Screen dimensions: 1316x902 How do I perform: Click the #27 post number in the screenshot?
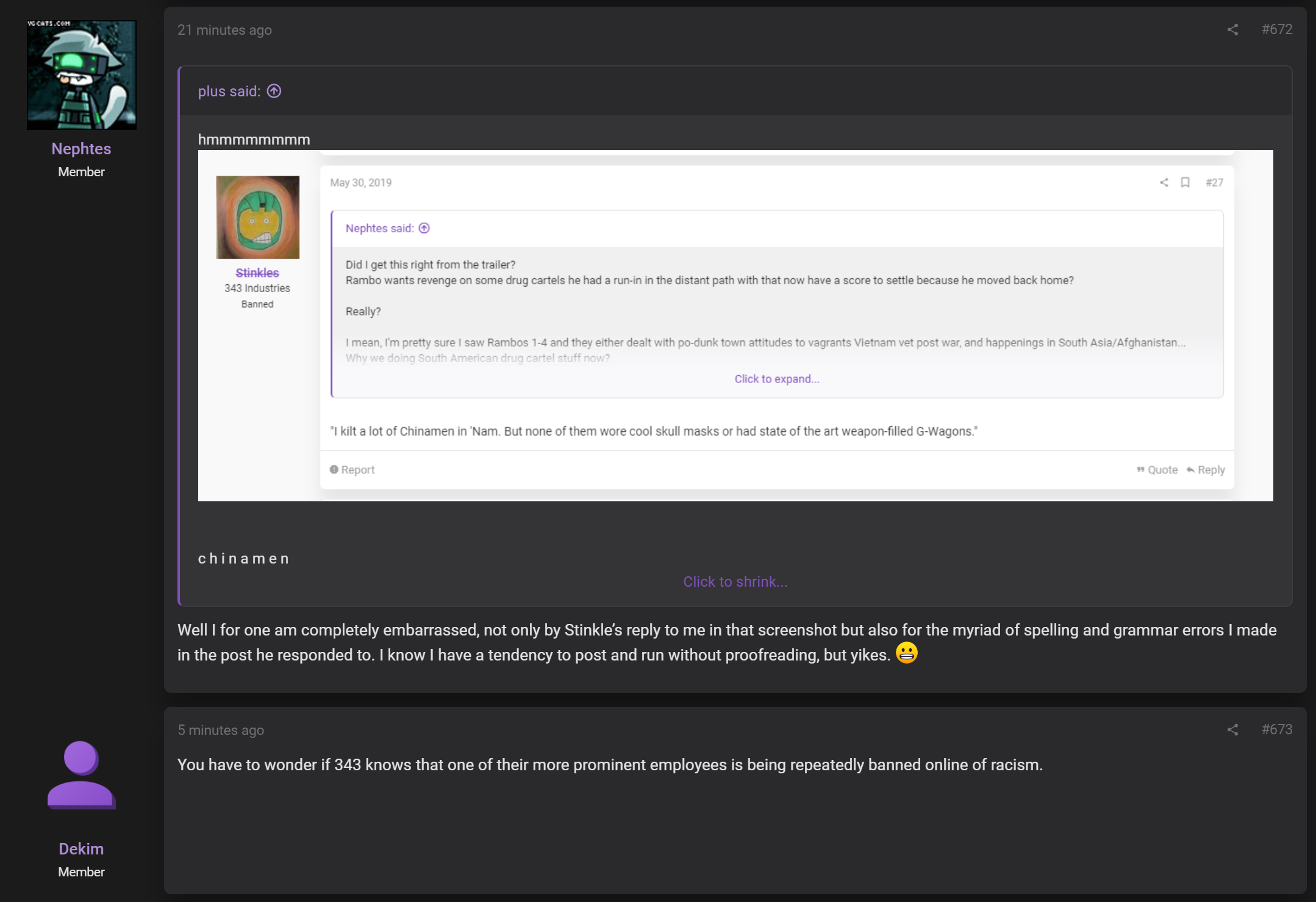(1215, 182)
